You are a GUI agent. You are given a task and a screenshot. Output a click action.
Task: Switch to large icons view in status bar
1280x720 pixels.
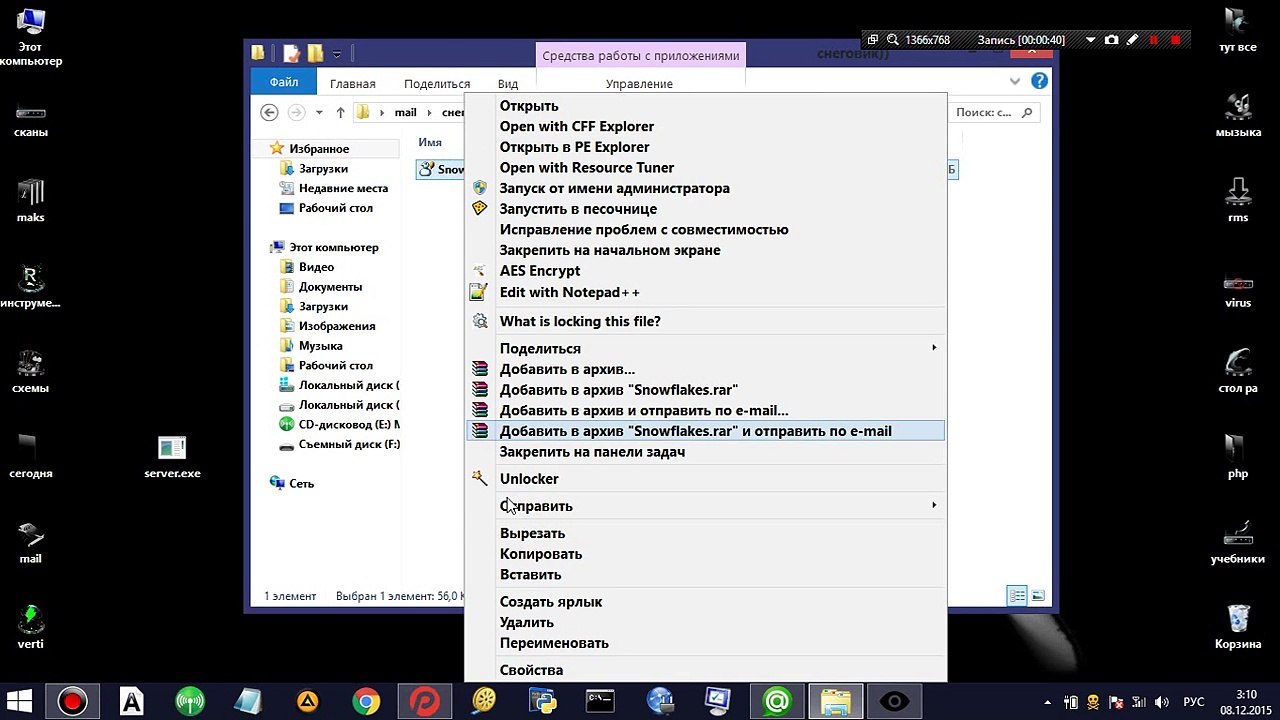pyautogui.click(x=1038, y=596)
